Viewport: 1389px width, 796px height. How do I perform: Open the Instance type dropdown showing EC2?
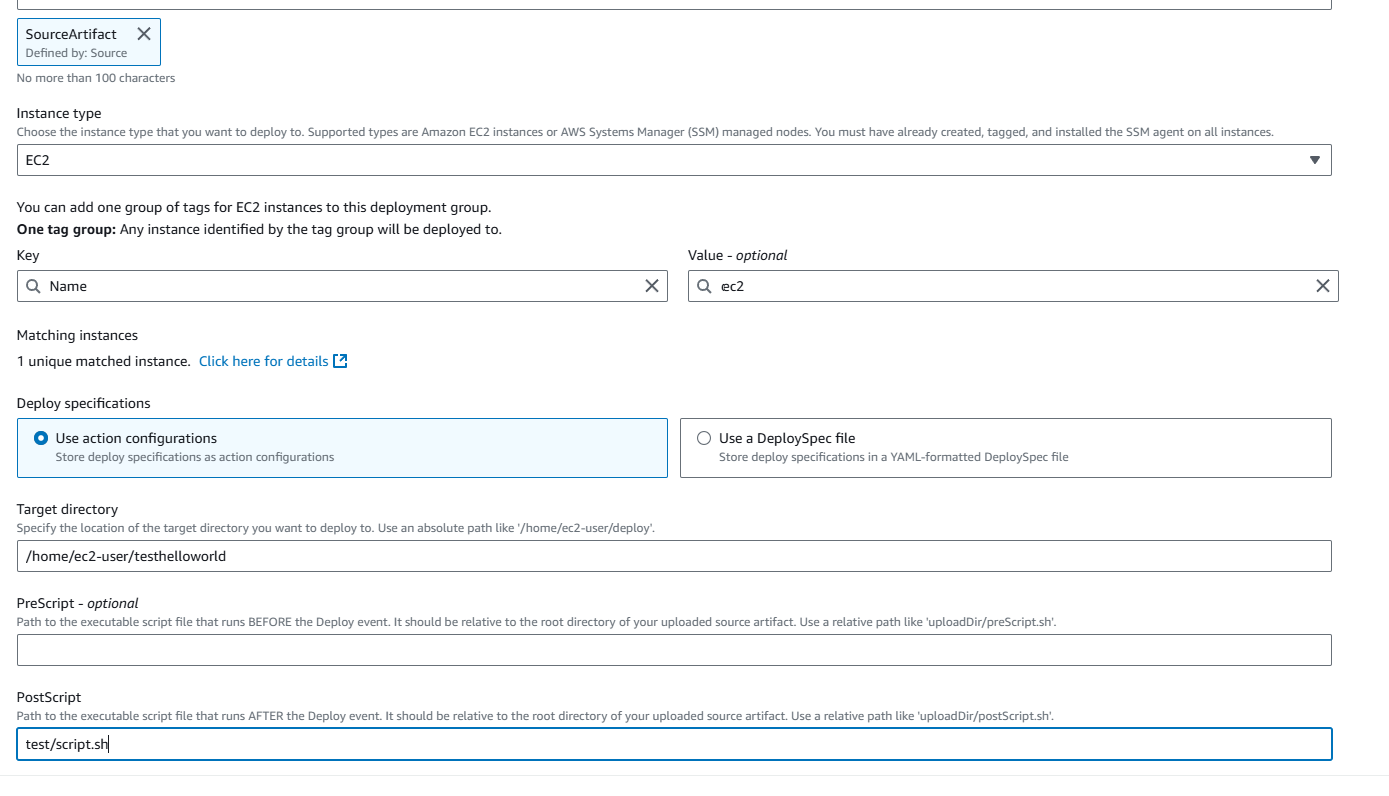pyautogui.click(x=670, y=160)
